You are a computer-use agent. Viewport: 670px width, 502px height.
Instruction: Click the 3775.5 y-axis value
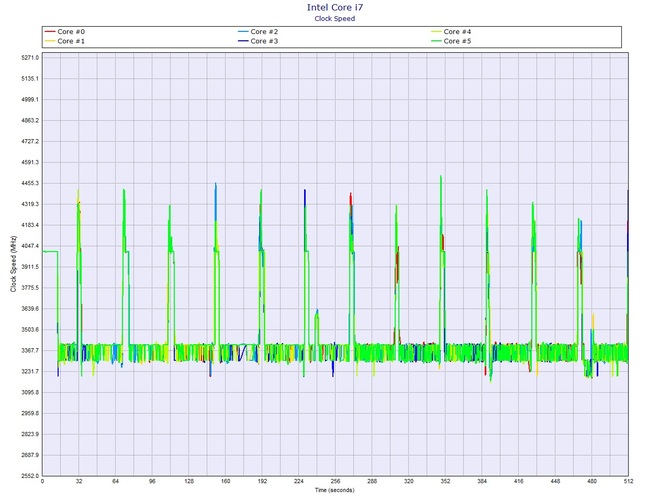[29, 288]
